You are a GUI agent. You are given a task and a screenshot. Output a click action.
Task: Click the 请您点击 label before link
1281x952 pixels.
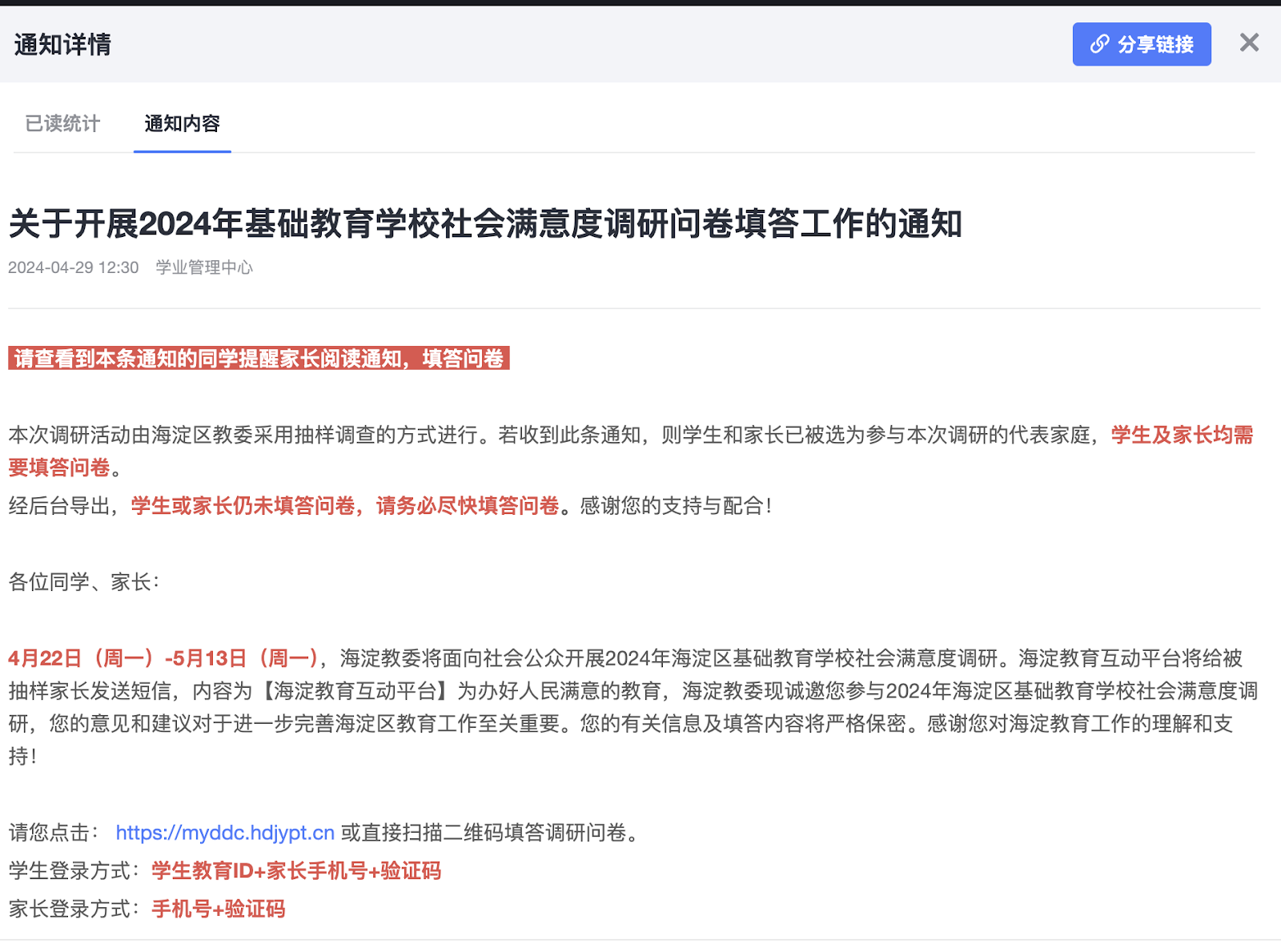point(53,833)
